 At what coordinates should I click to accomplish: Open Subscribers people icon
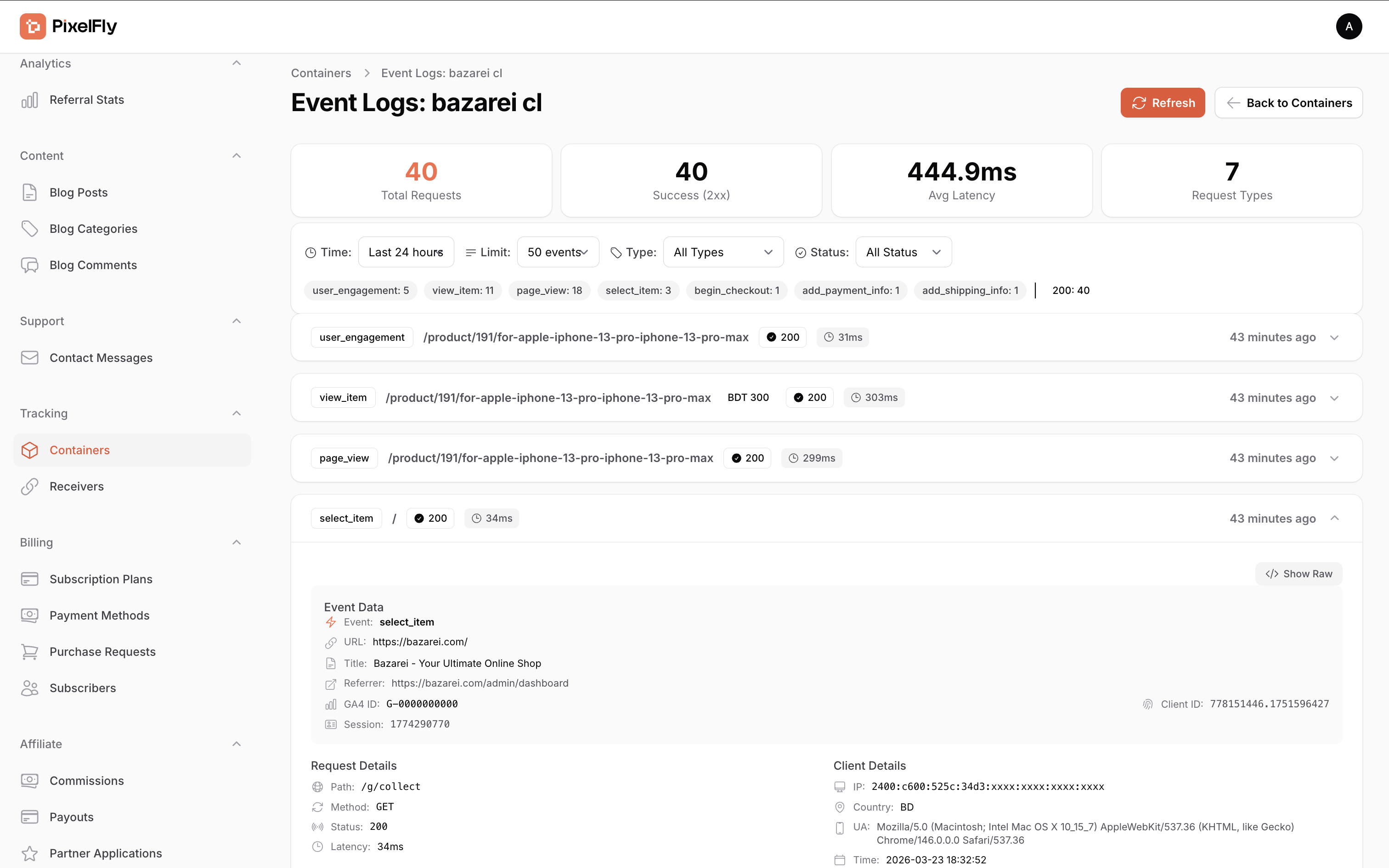[x=29, y=688]
